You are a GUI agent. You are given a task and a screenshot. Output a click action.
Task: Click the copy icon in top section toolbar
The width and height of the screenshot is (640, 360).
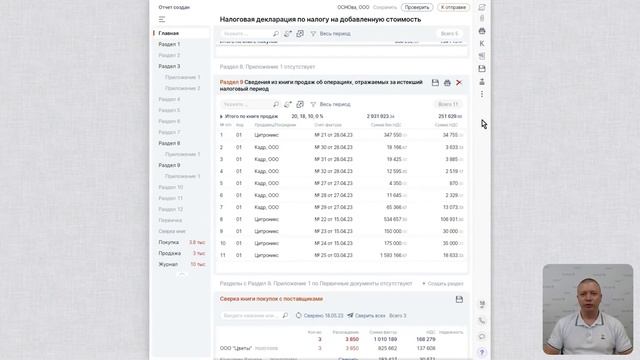tap(300, 34)
